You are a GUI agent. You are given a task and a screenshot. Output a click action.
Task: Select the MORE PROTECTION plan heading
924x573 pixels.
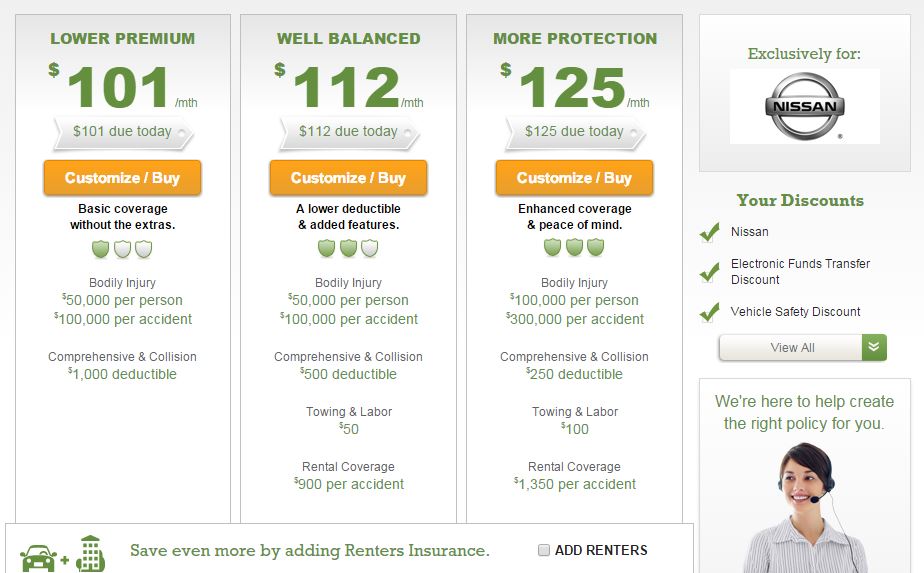click(575, 38)
